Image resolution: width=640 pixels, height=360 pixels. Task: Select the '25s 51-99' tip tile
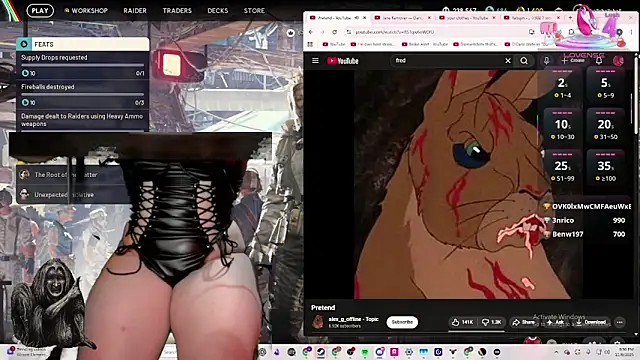click(x=563, y=168)
